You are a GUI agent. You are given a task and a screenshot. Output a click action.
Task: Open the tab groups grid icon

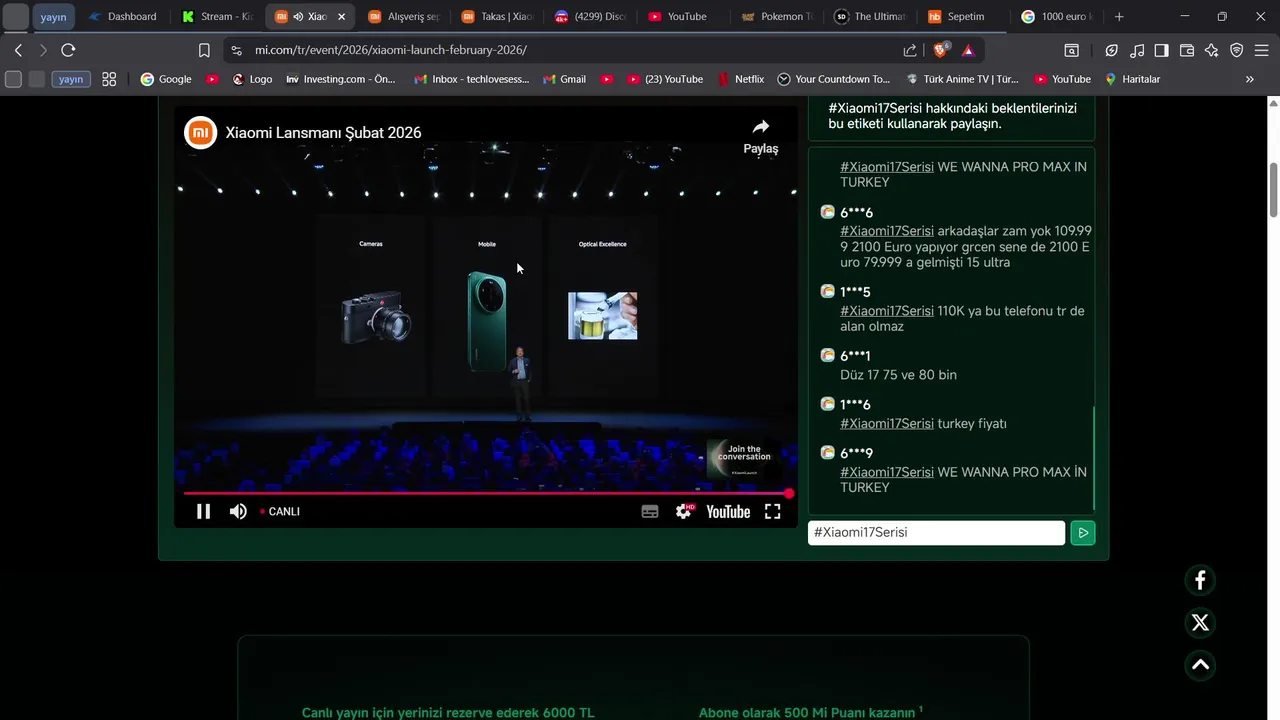(x=109, y=79)
